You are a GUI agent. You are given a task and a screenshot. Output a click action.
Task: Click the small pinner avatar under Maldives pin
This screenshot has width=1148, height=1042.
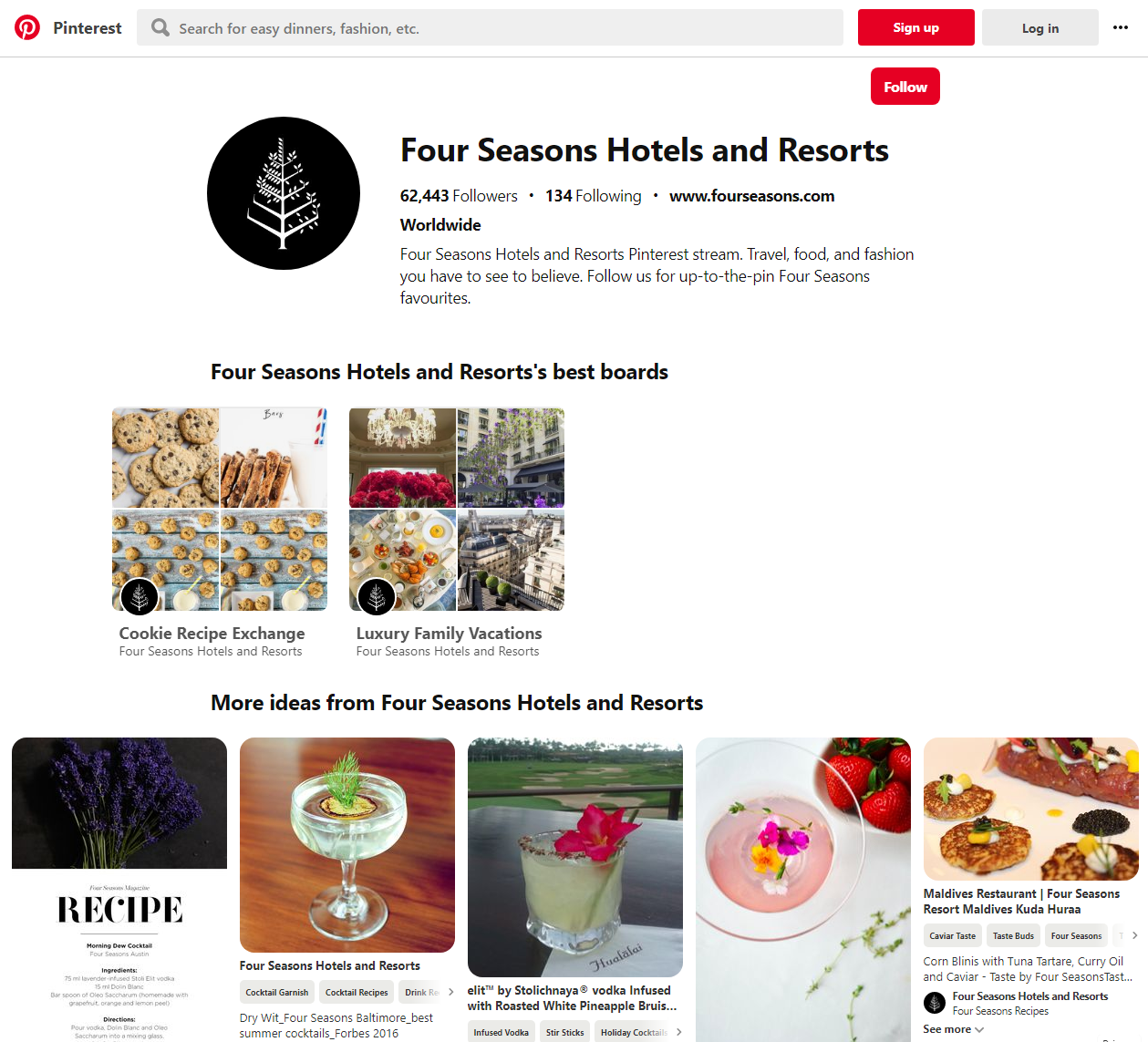[935, 1003]
